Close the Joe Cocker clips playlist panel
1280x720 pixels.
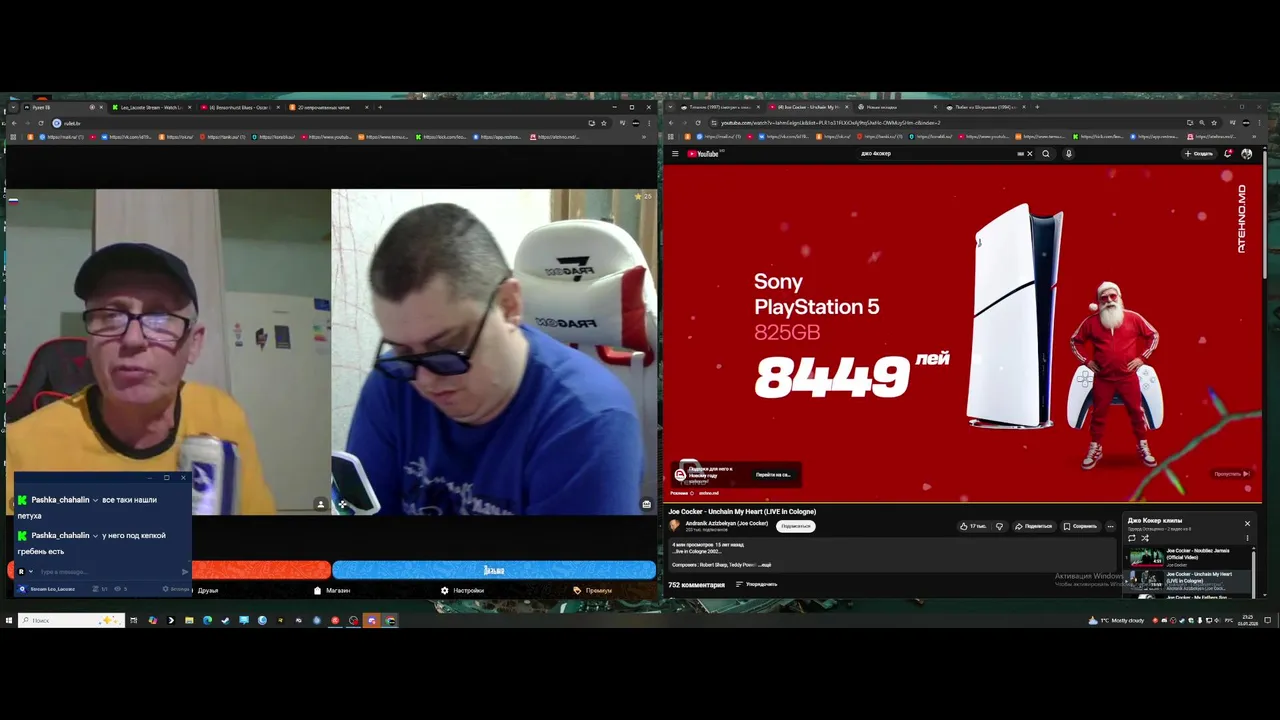pos(1247,523)
